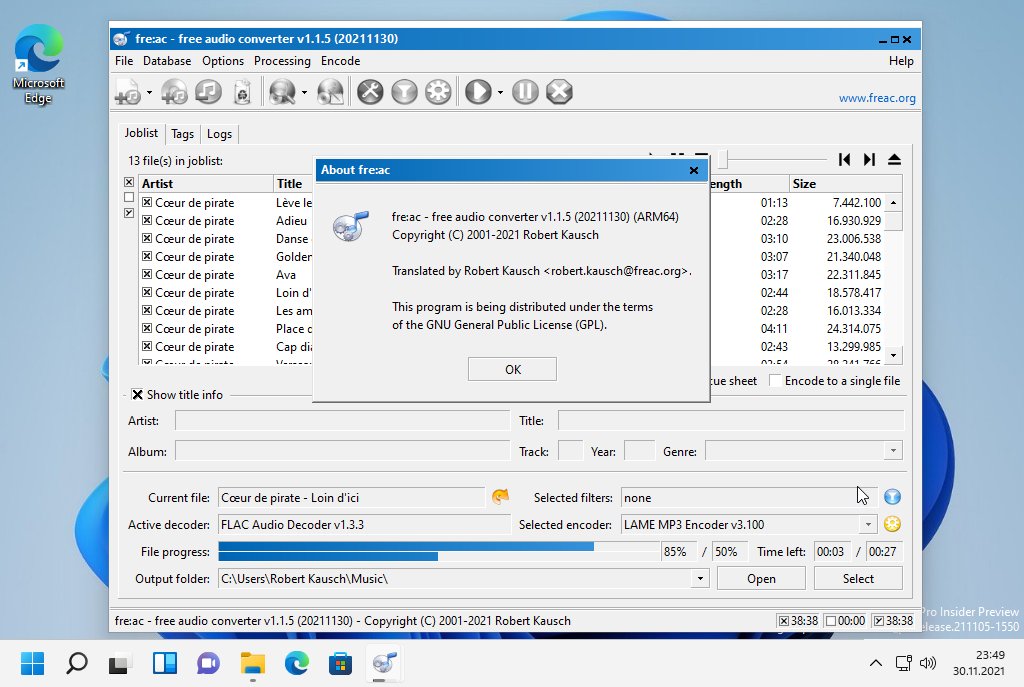This screenshot has height=687, width=1024.
Task: Click the select-all tracks checkbox beside joblist
Action: click(x=129, y=182)
